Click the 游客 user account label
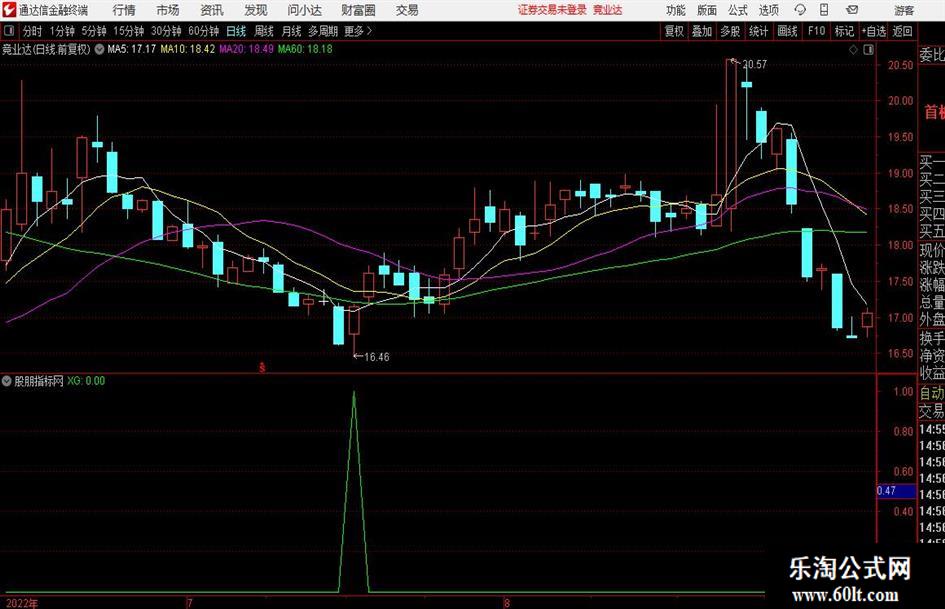The image size is (945, 609). pyautogui.click(x=904, y=10)
